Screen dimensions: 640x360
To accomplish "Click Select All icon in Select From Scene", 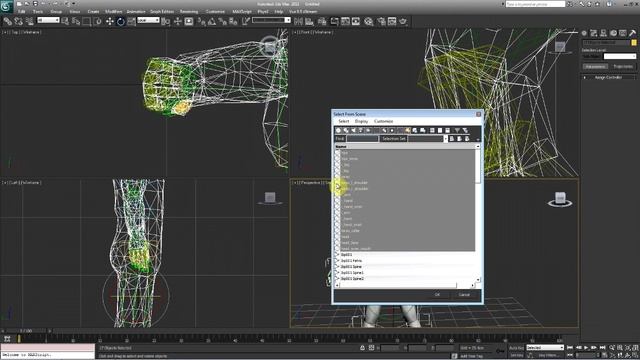I will [432, 131].
